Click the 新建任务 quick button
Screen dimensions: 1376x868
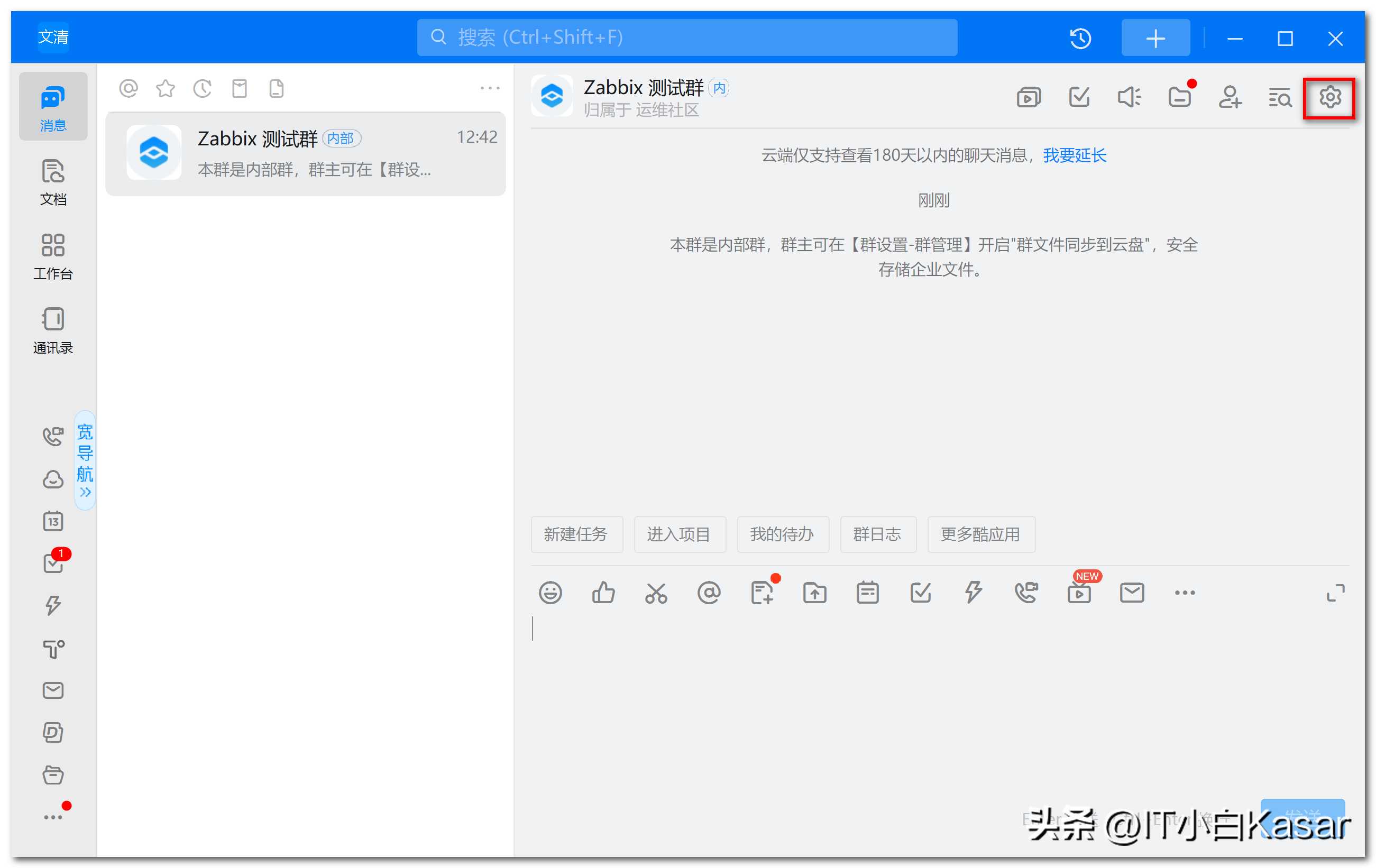coord(576,534)
